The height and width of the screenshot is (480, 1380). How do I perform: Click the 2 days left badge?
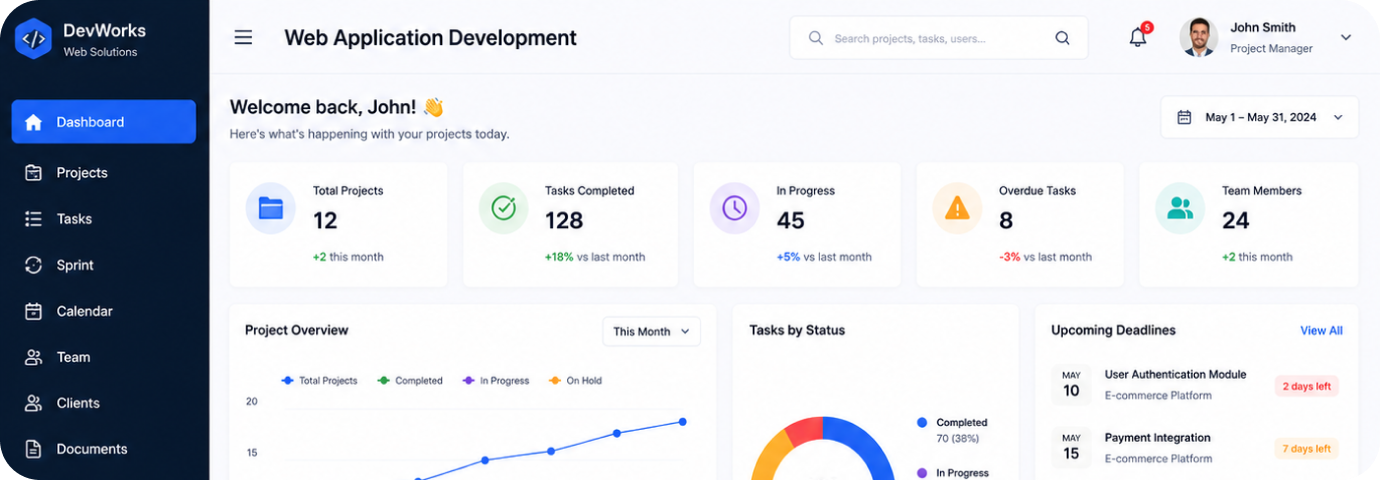tap(1306, 386)
